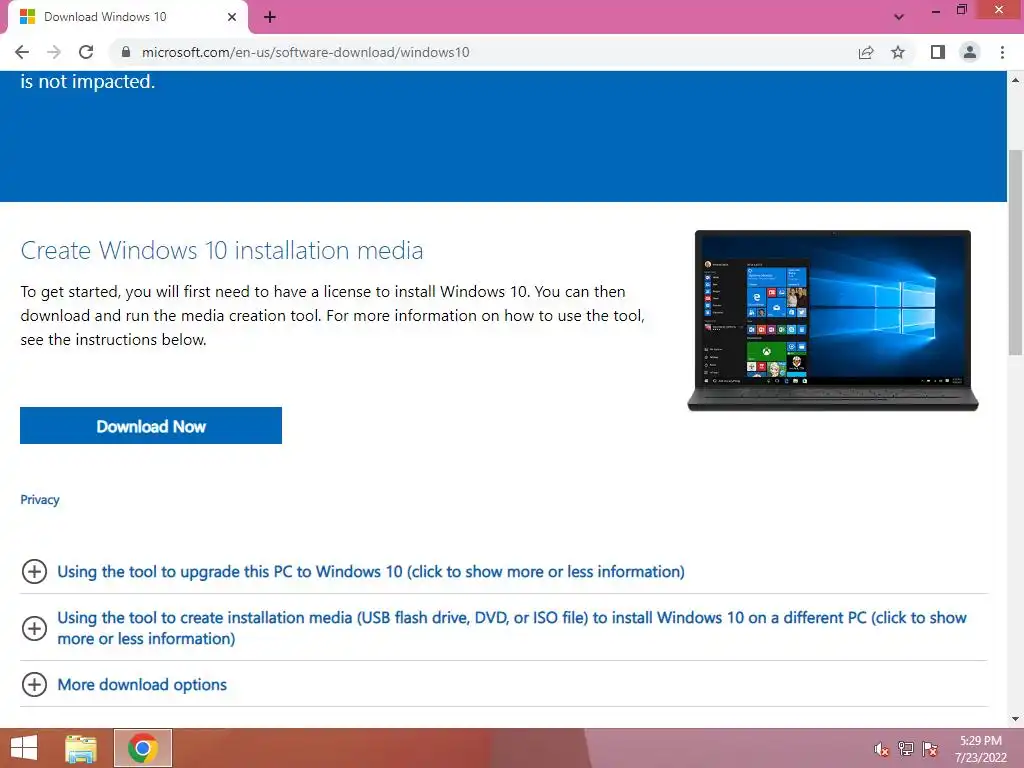Click the Download Now button
Image resolution: width=1024 pixels, height=768 pixels.
(151, 426)
